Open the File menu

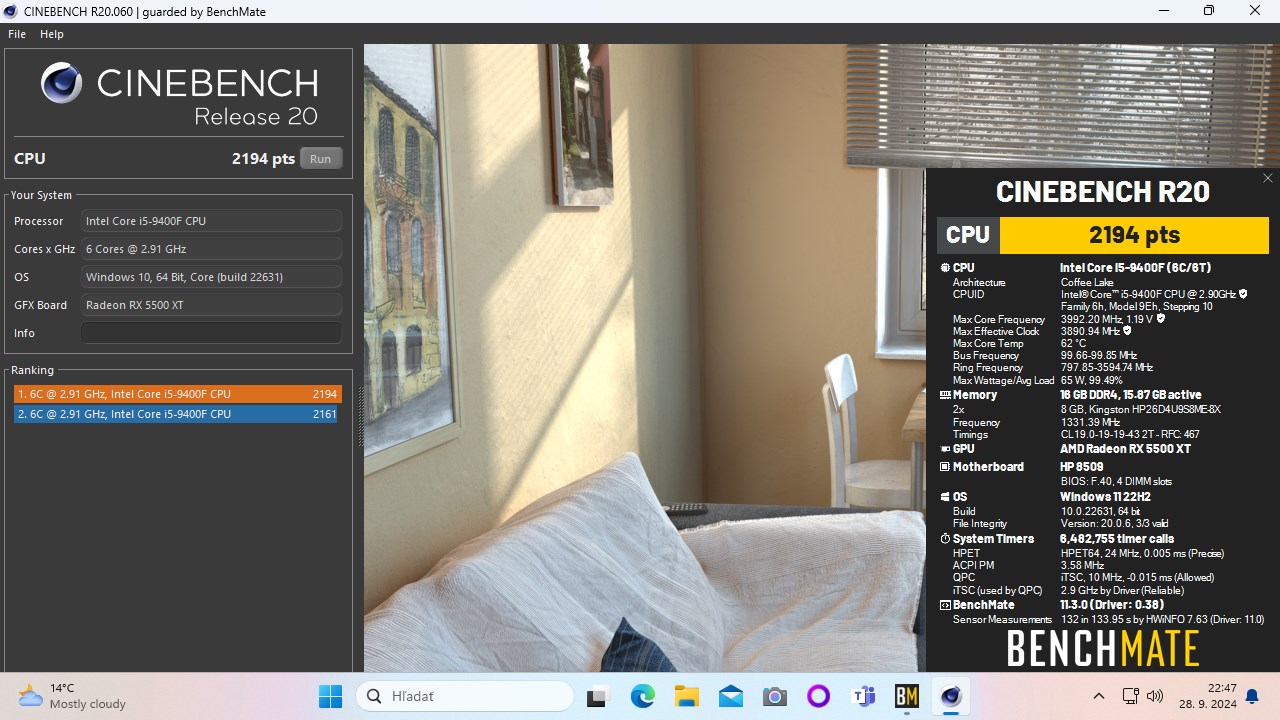coord(17,34)
